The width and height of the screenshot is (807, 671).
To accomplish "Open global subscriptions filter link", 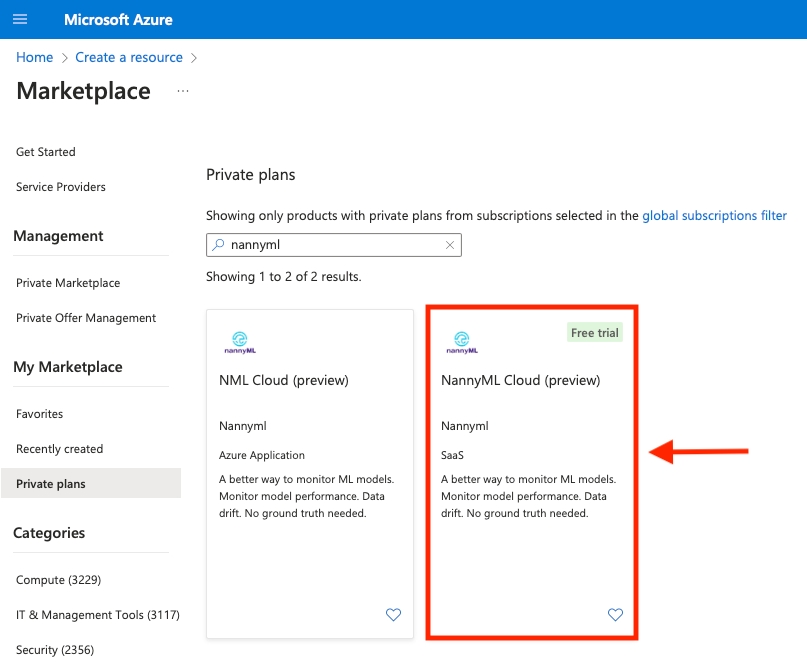I will 714,215.
